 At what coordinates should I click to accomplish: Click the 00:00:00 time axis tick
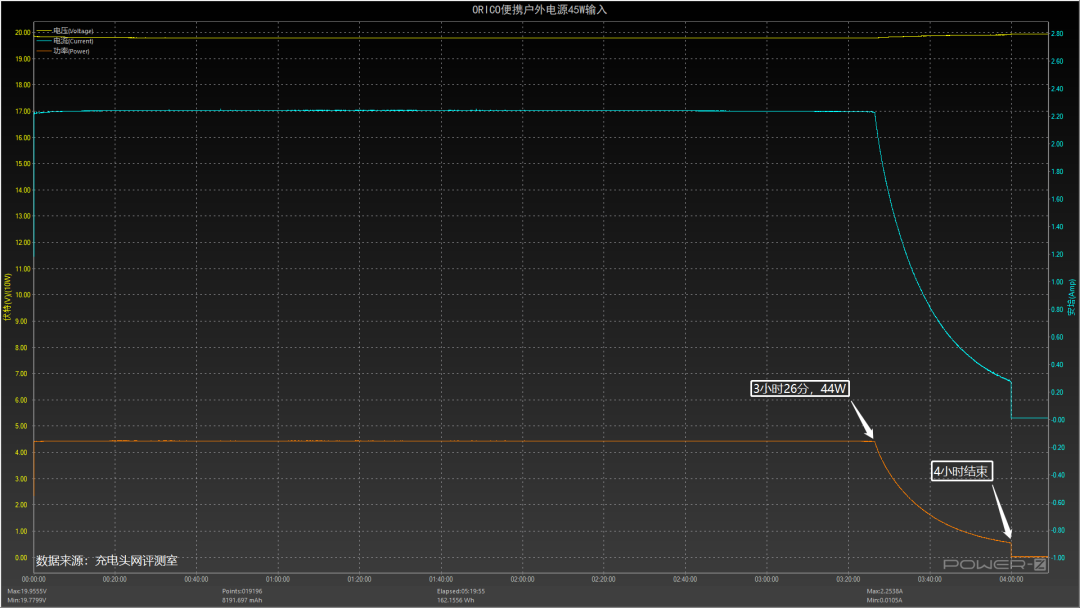34,579
